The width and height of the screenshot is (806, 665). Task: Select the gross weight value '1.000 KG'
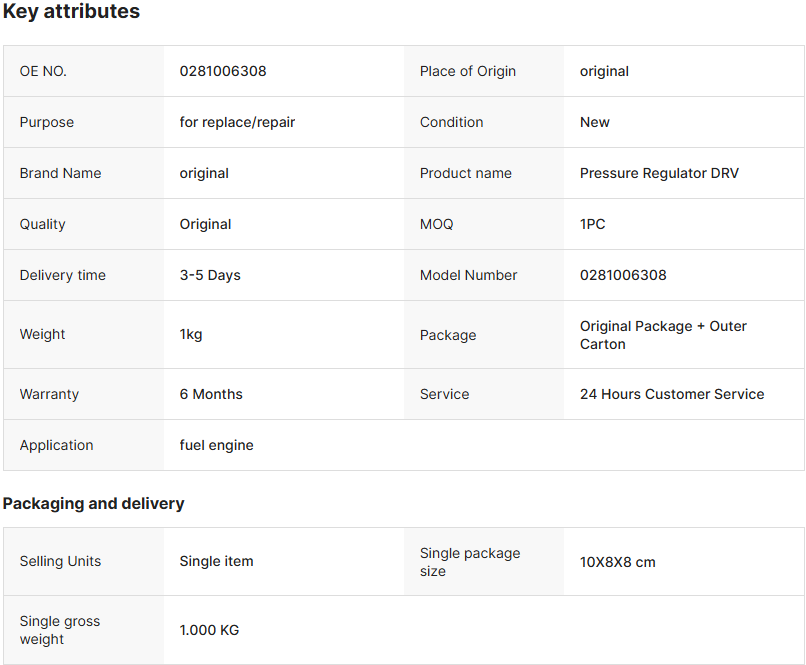tap(209, 630)
